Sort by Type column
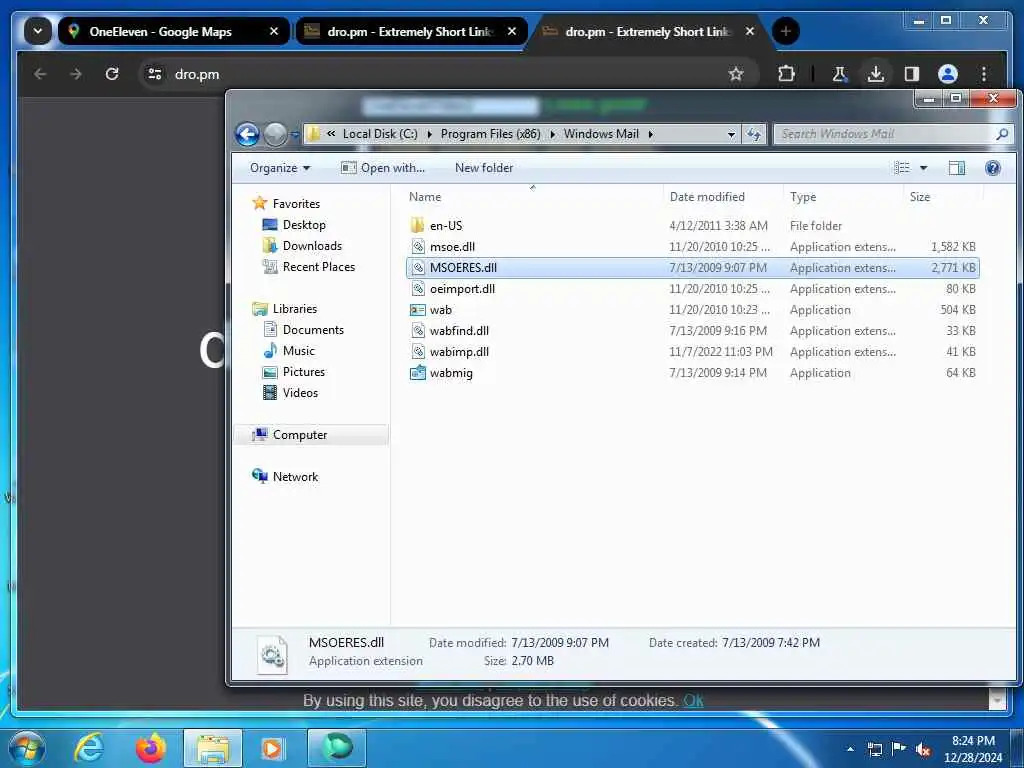Viewport: 1024px width, 768px height. point(843,197)
